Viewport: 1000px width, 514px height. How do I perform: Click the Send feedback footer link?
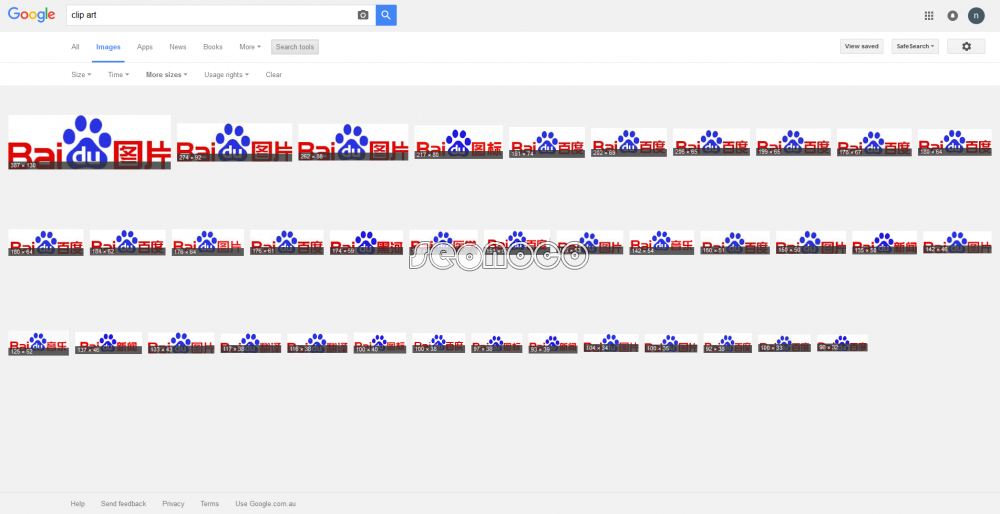[123, 504]
